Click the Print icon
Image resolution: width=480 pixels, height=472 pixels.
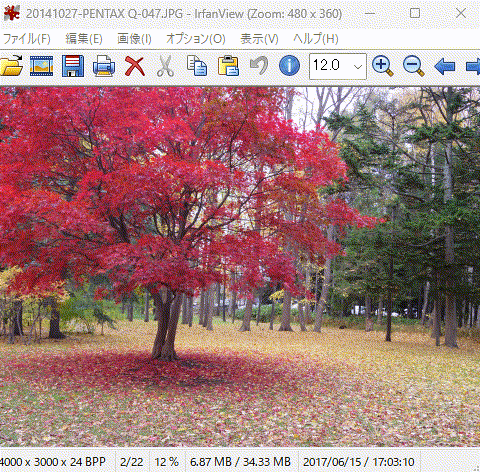(104, 66)
